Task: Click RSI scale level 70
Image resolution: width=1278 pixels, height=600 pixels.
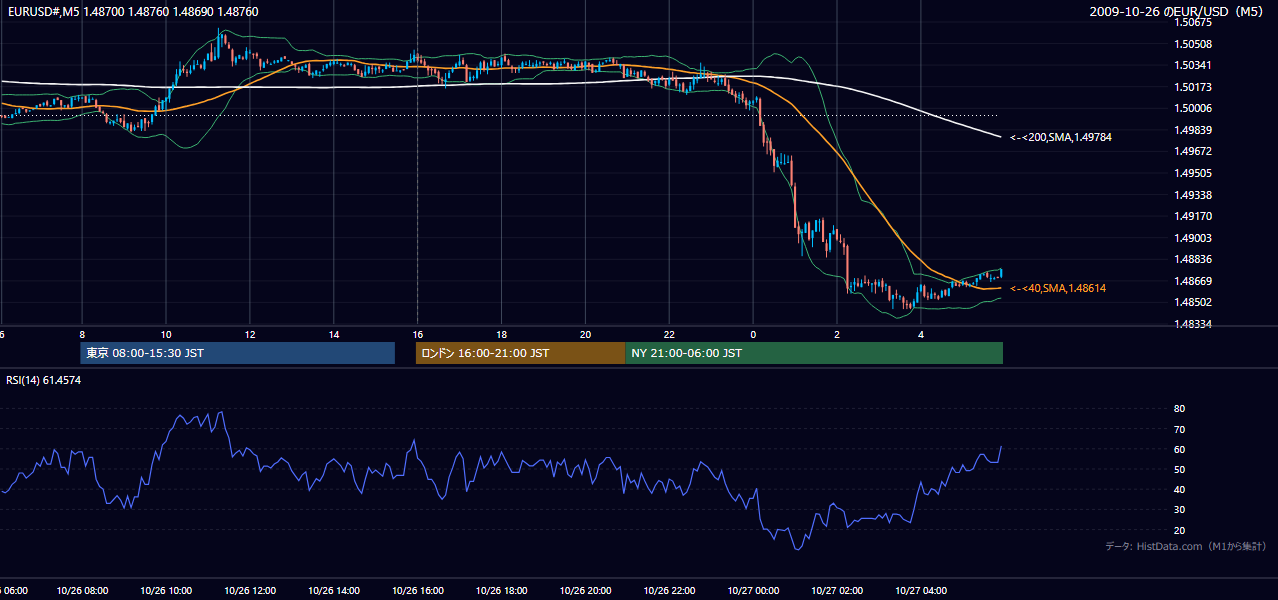Action: [x=1179, y=429]
